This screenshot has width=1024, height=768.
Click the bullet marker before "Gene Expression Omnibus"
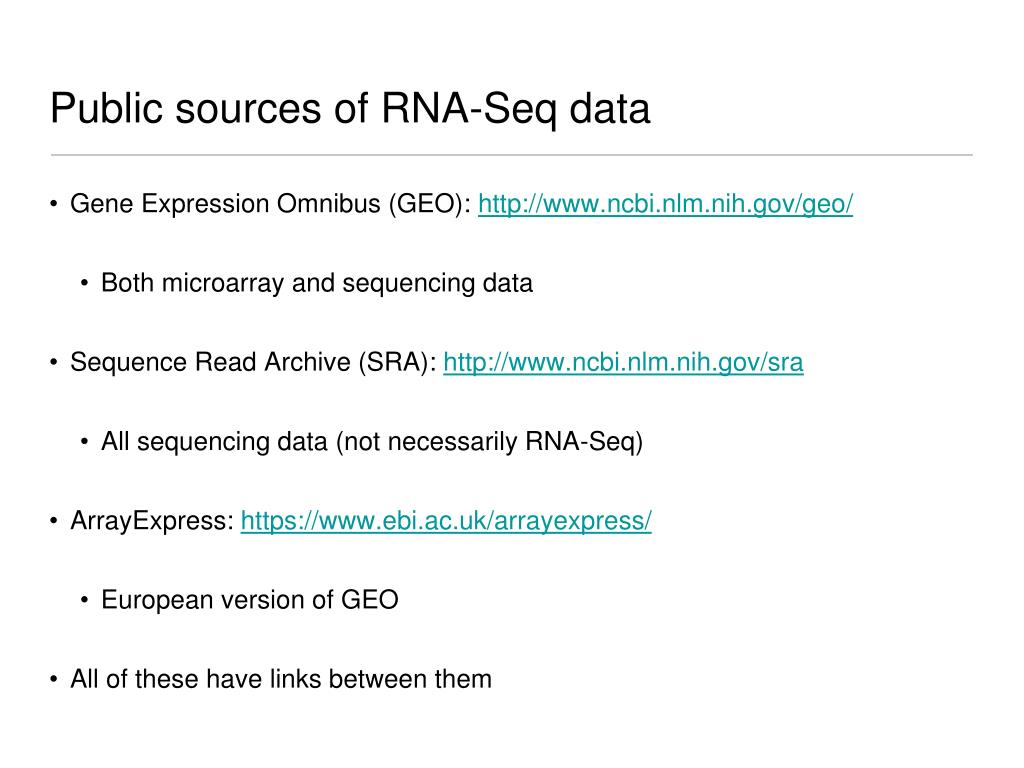point(54,204)
